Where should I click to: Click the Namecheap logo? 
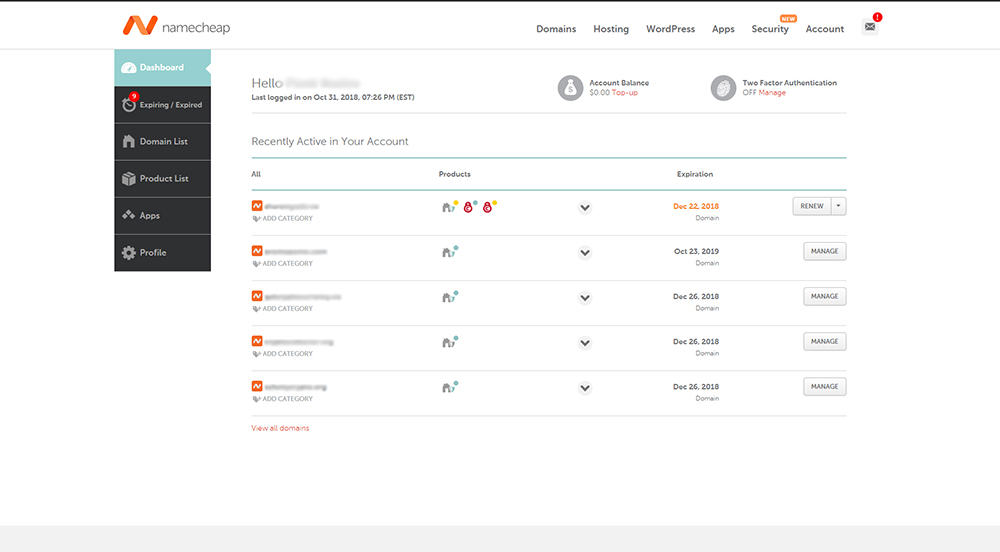[x=177, y=26]
